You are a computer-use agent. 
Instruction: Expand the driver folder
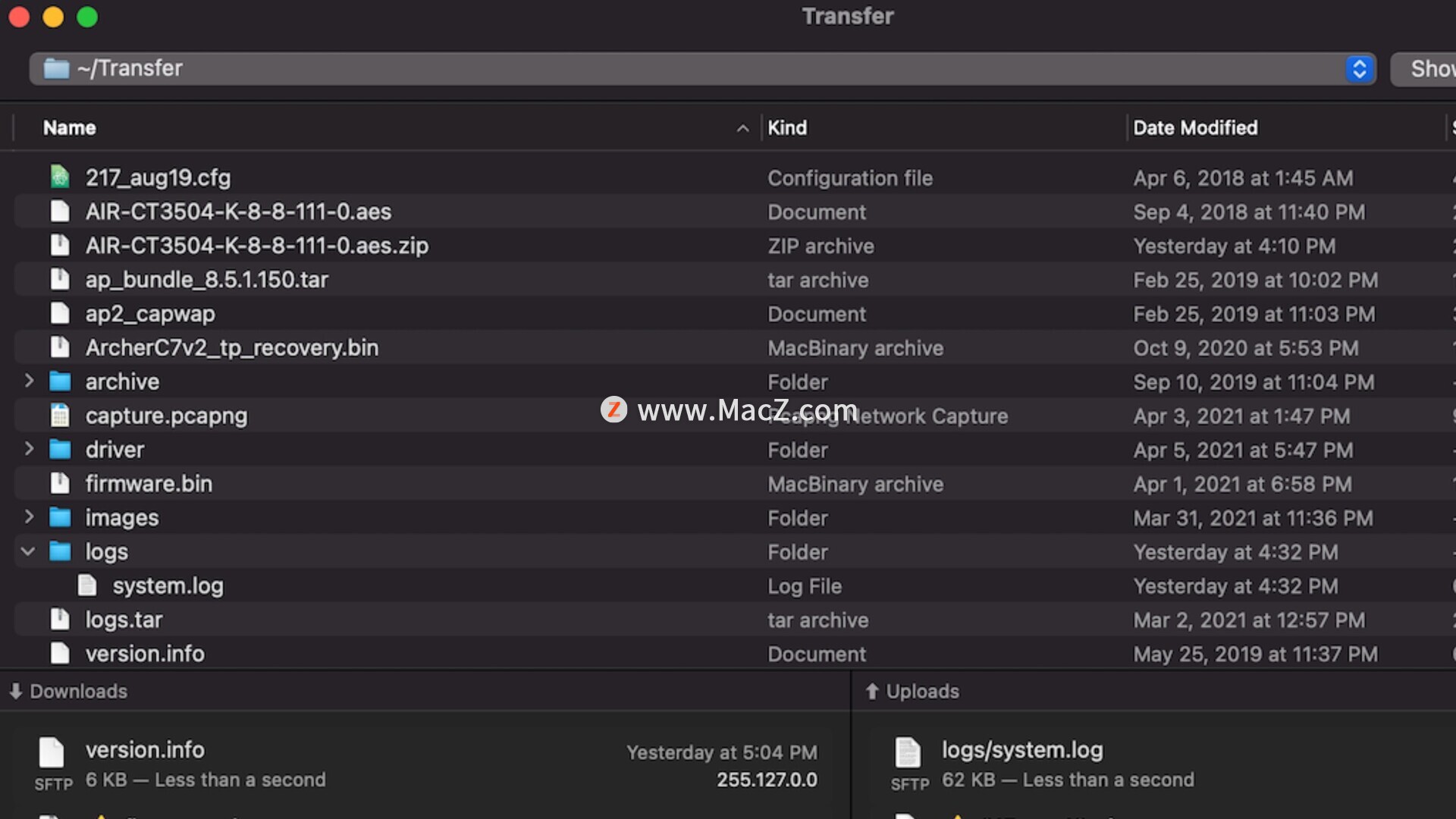[x=29, y=449]
